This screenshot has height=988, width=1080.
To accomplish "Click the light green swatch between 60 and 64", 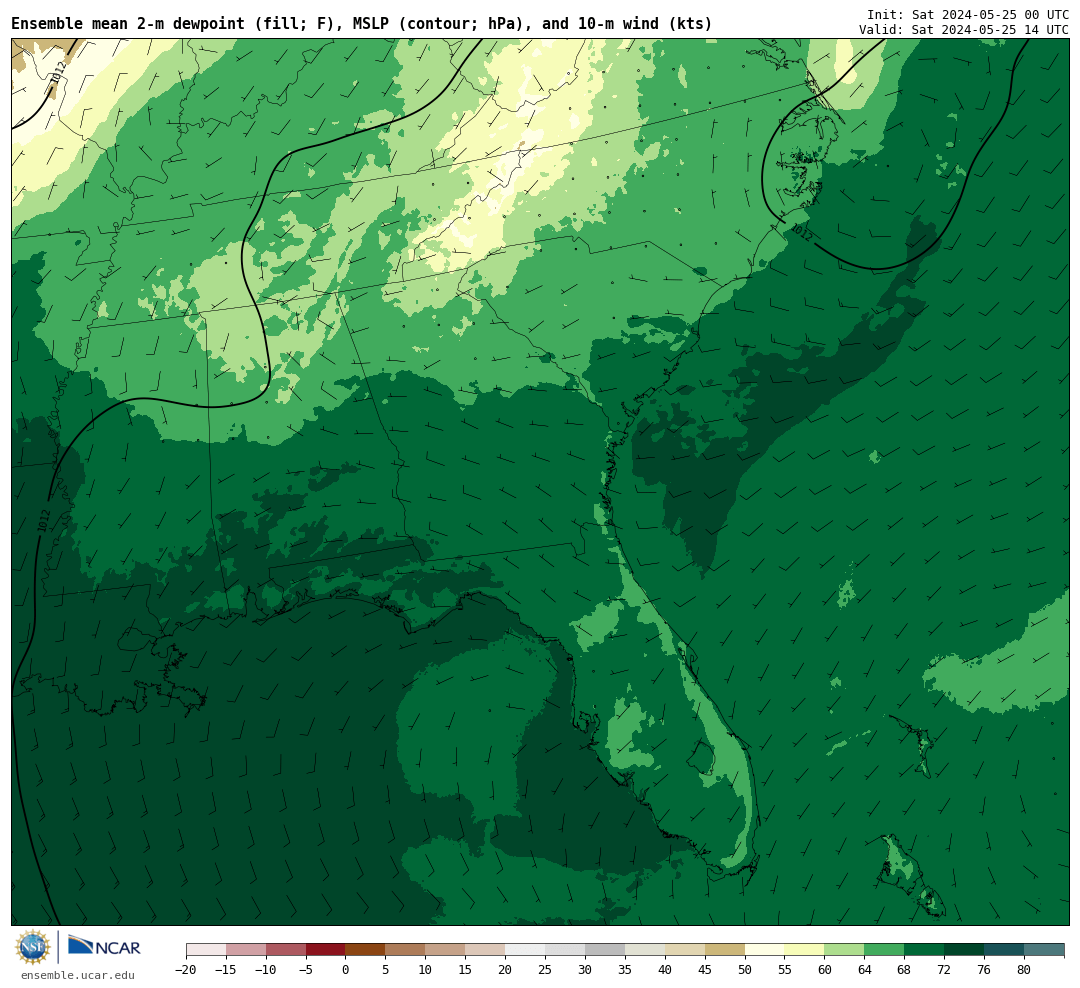I will [x=845, y=950].
